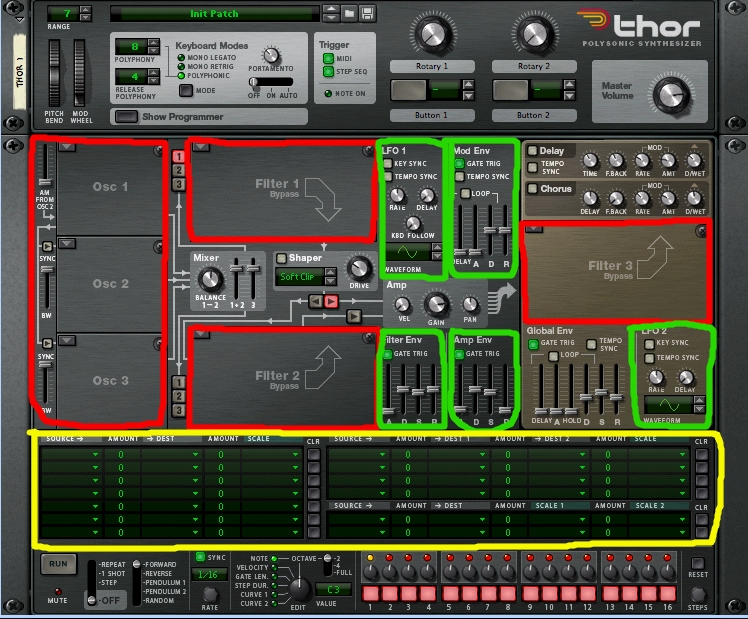
Task: Click the Init Patch name display
Action: point(214,13)
